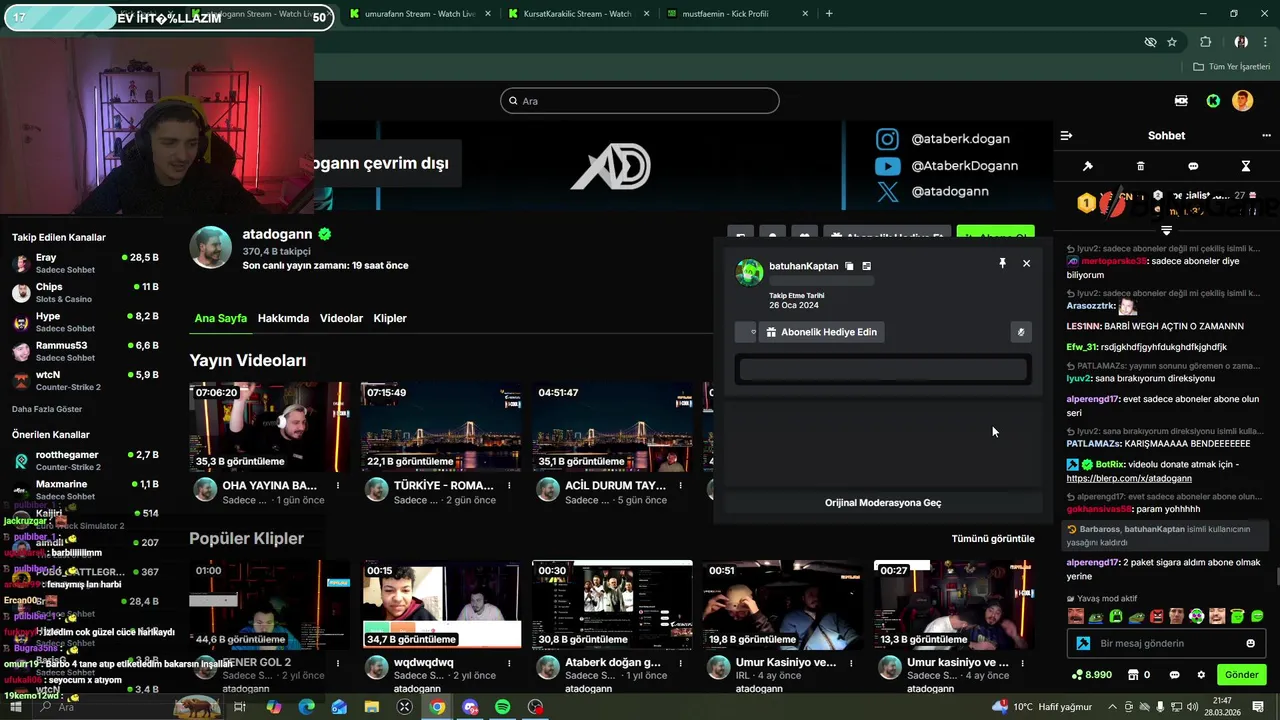Screen dimensions: 1280x720
Task: Insert the red angry face quick emote
Action: pos(1157,616)
